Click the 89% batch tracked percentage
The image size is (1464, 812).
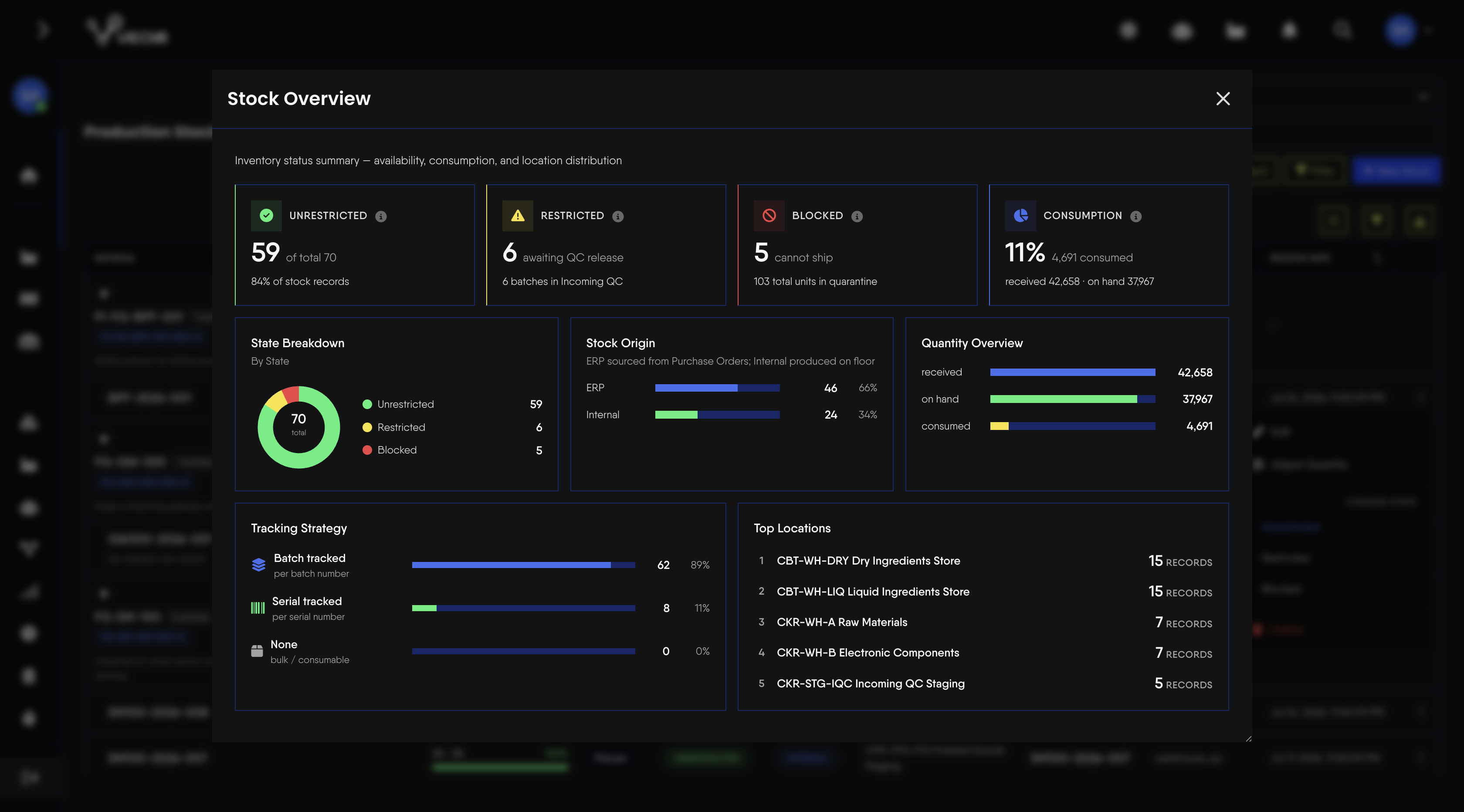(700, 565)
